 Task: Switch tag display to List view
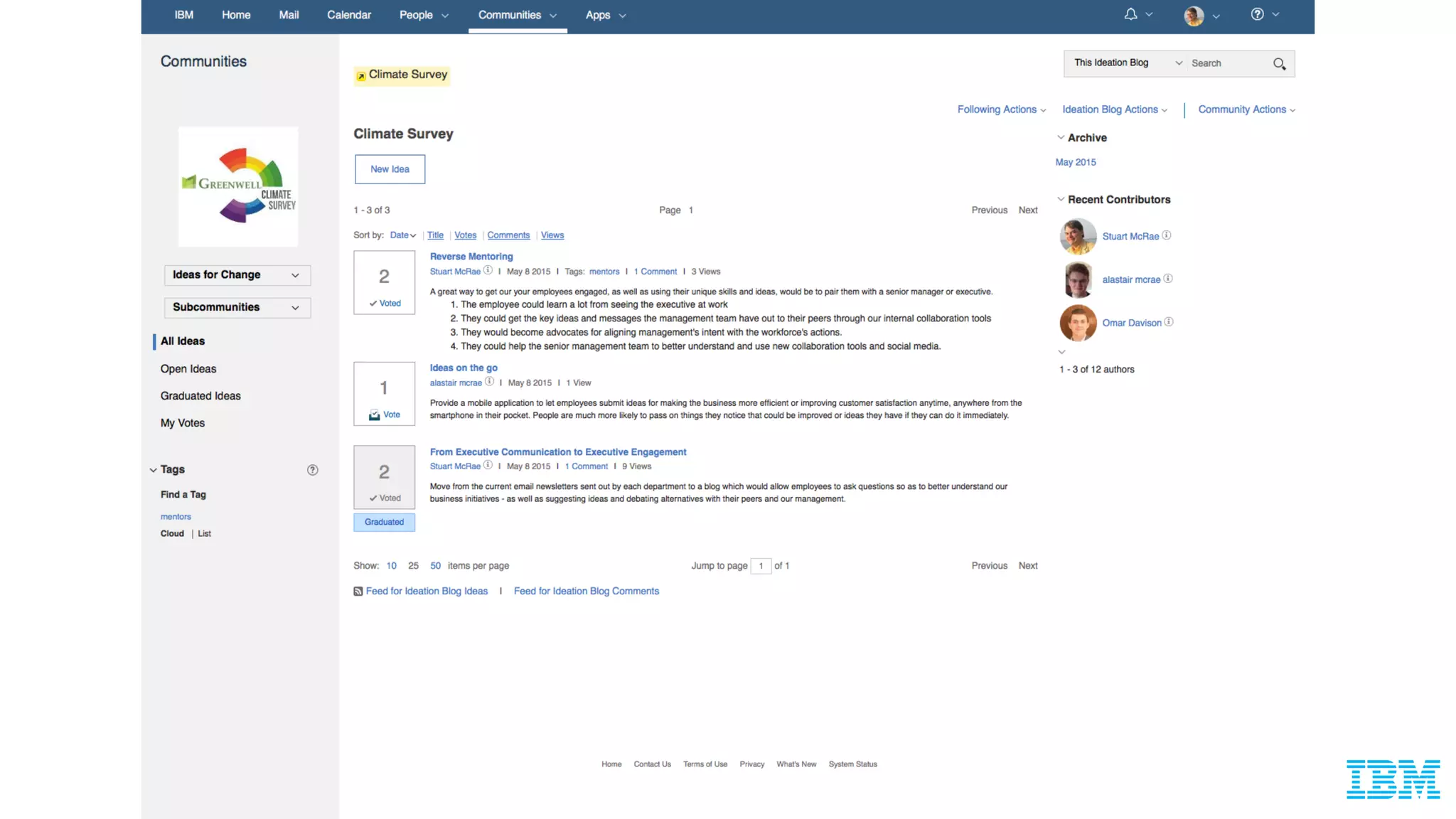pos(204,534)
